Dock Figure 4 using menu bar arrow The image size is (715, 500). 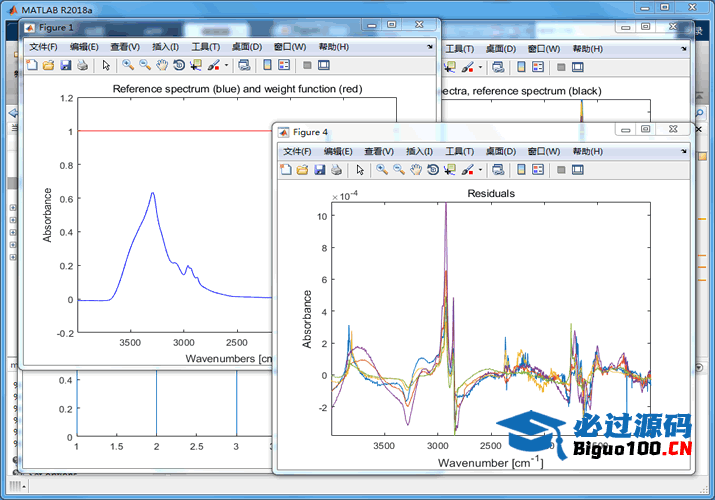(684, 151)
